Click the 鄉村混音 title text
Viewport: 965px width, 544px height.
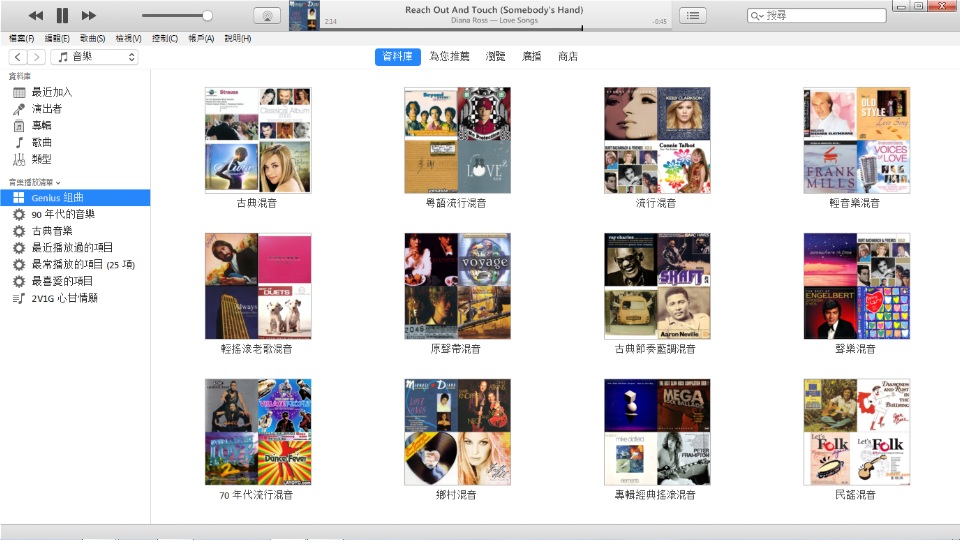click(x=456, y=495)
